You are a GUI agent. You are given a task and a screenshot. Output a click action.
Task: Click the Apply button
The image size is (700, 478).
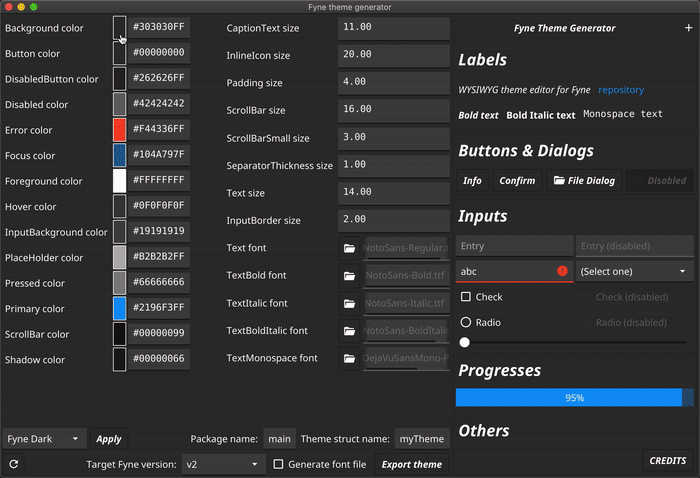[x=108, y=439]
